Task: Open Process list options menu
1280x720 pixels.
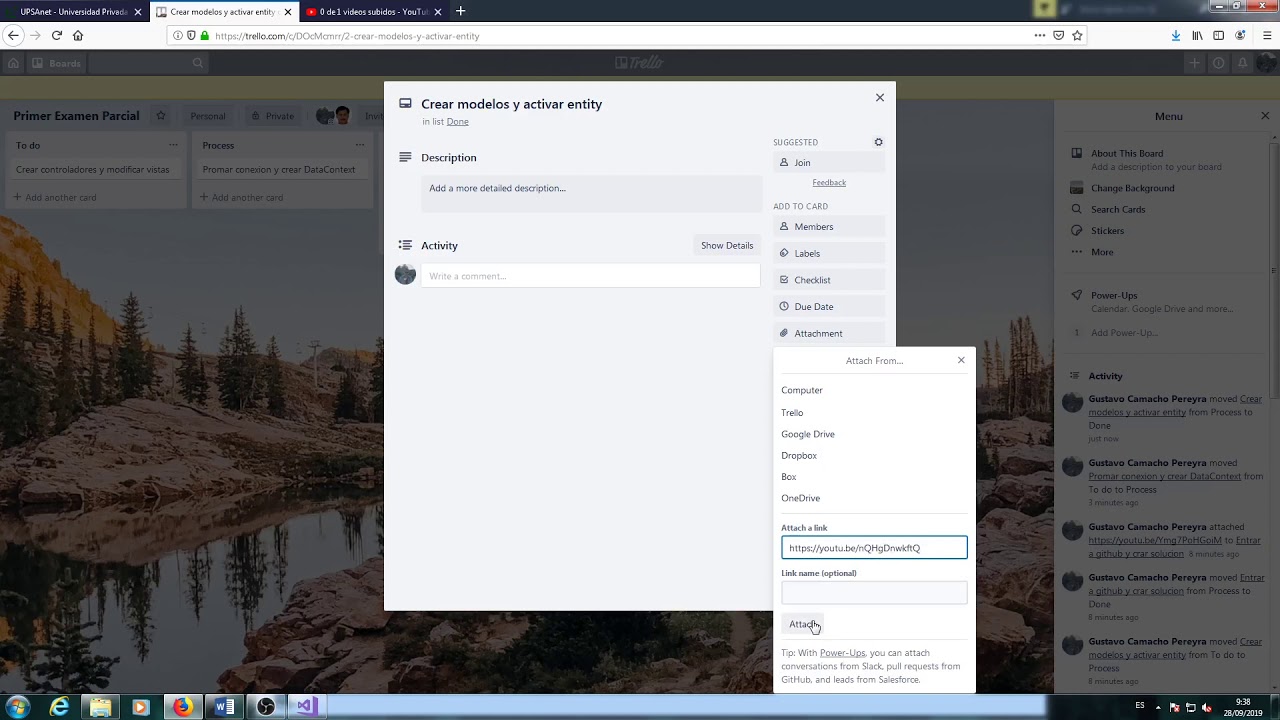Action: (360, 145)
